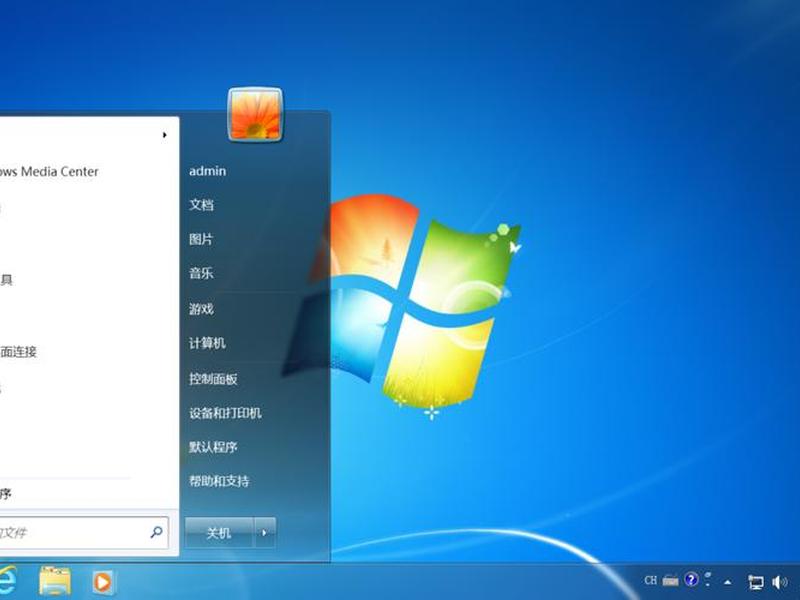Open 图片 library link

[x=201, y=239]
